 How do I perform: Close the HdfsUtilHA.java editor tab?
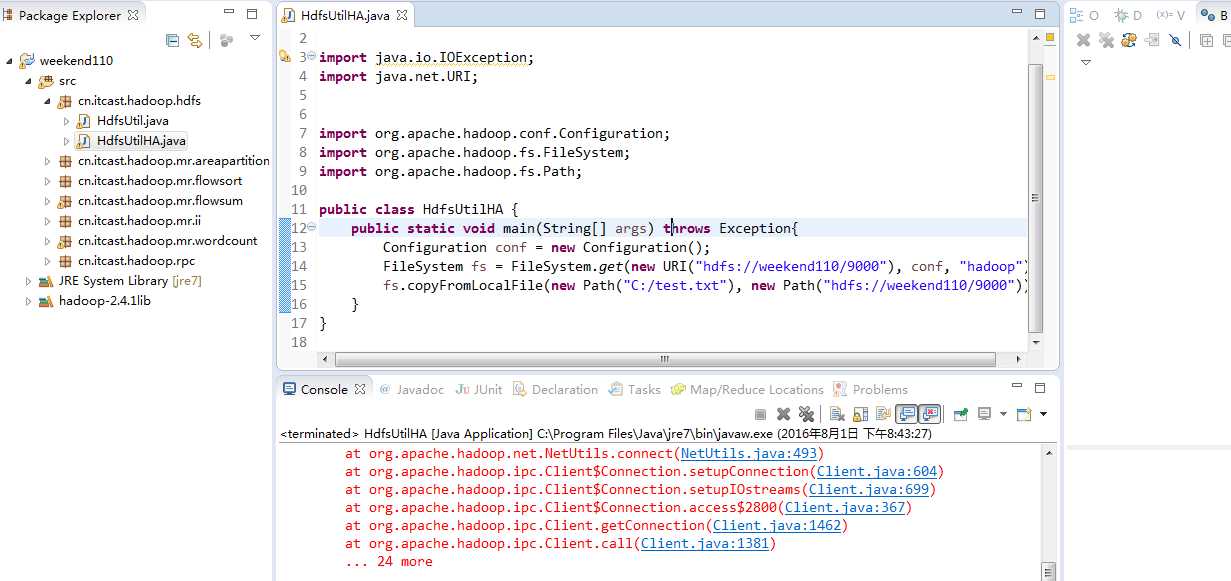pos(402,16)
